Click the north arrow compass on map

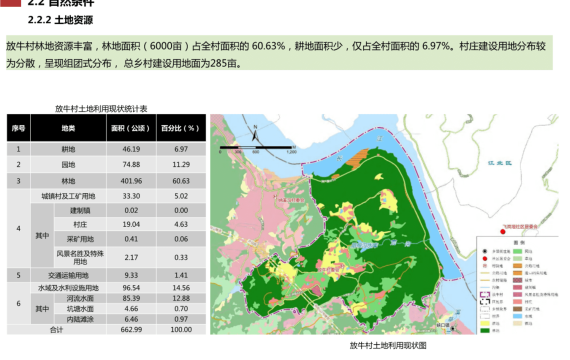[255, 134]
